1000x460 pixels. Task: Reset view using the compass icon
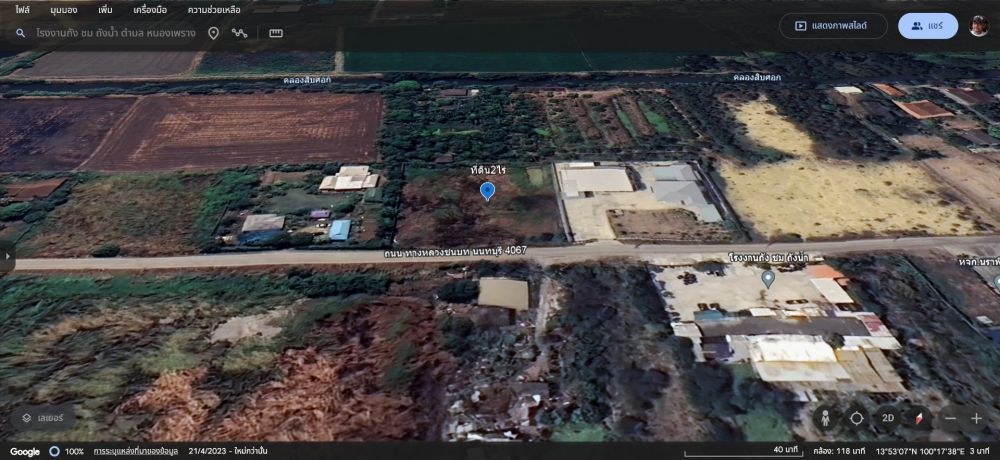click(x=917, y=418)
